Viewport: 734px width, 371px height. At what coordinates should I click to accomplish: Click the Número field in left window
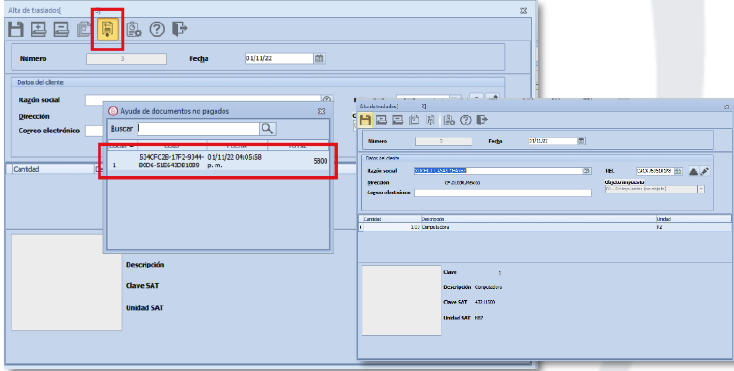tap(126, 59)
